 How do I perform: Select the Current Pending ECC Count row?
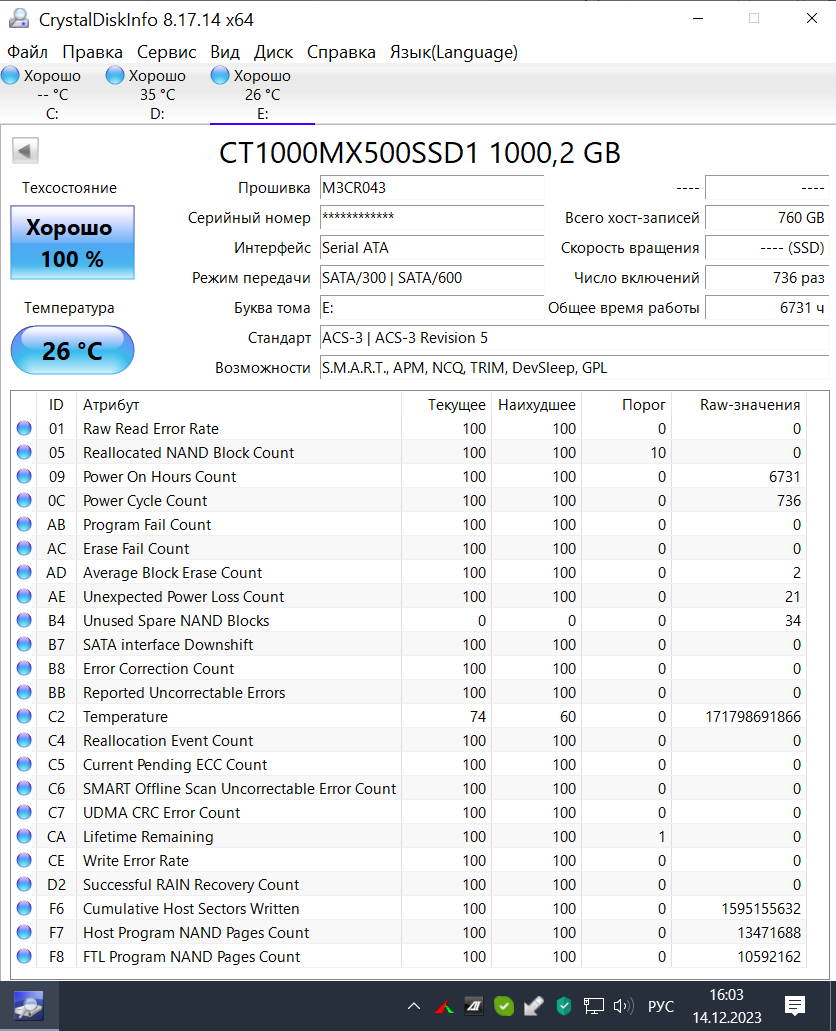(x=409, y=764)
